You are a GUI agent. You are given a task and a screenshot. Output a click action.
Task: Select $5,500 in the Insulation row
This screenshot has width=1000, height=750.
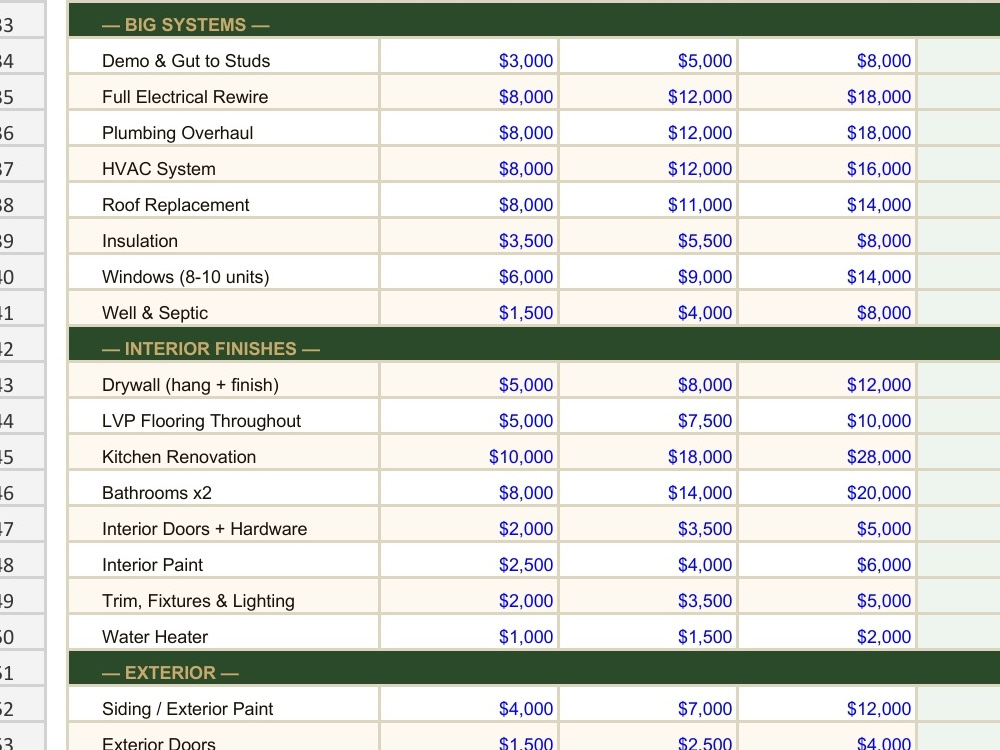(x=649, y=237)
